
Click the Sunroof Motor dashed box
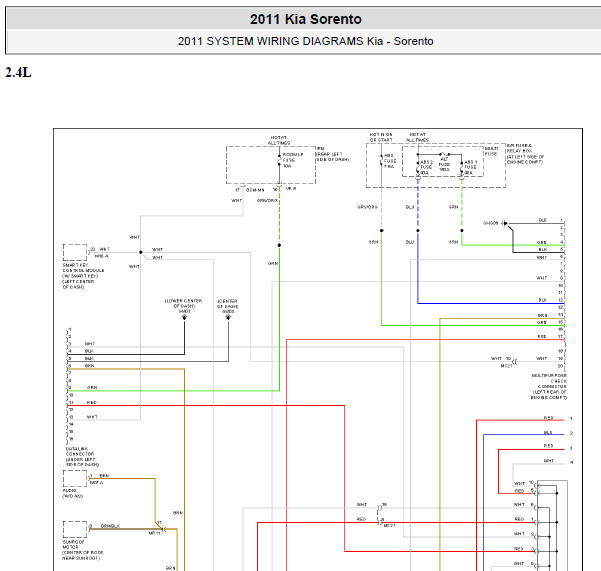click(75, 529)
